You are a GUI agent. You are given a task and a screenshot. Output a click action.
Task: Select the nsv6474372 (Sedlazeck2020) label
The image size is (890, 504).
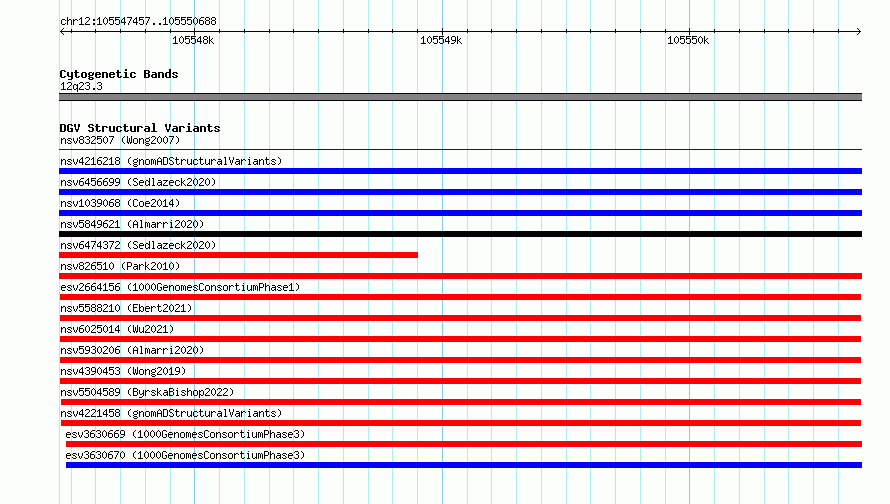[x=138, y=245]
